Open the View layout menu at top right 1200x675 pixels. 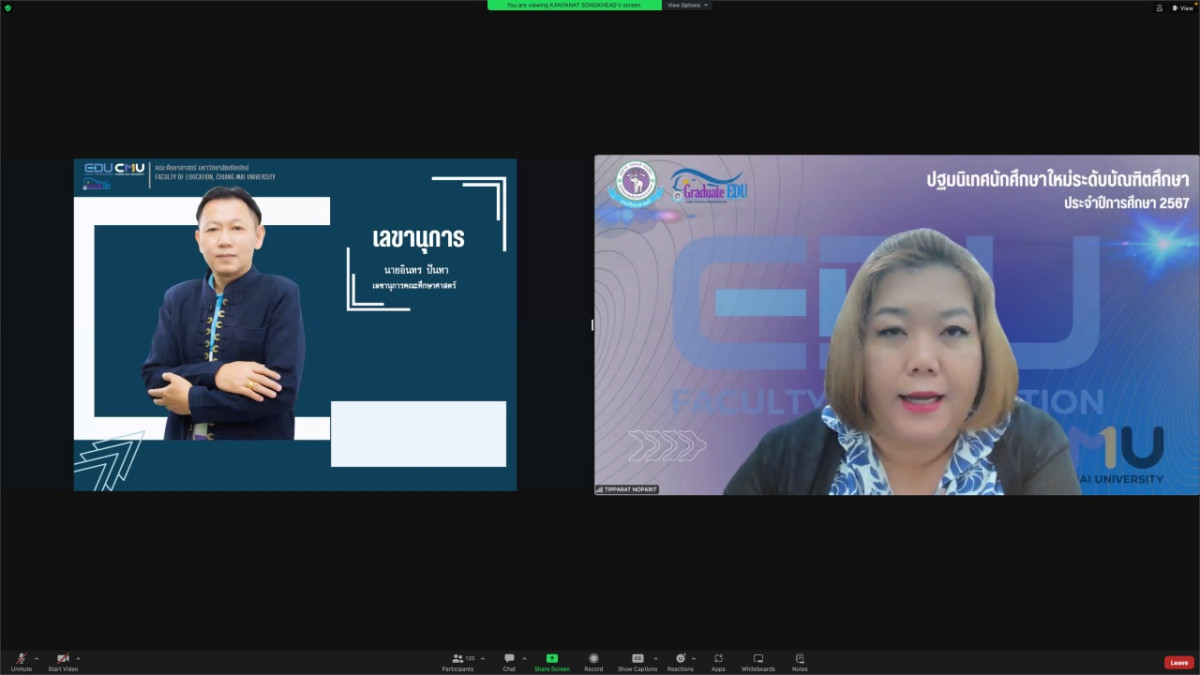(x=1183, y=7)
